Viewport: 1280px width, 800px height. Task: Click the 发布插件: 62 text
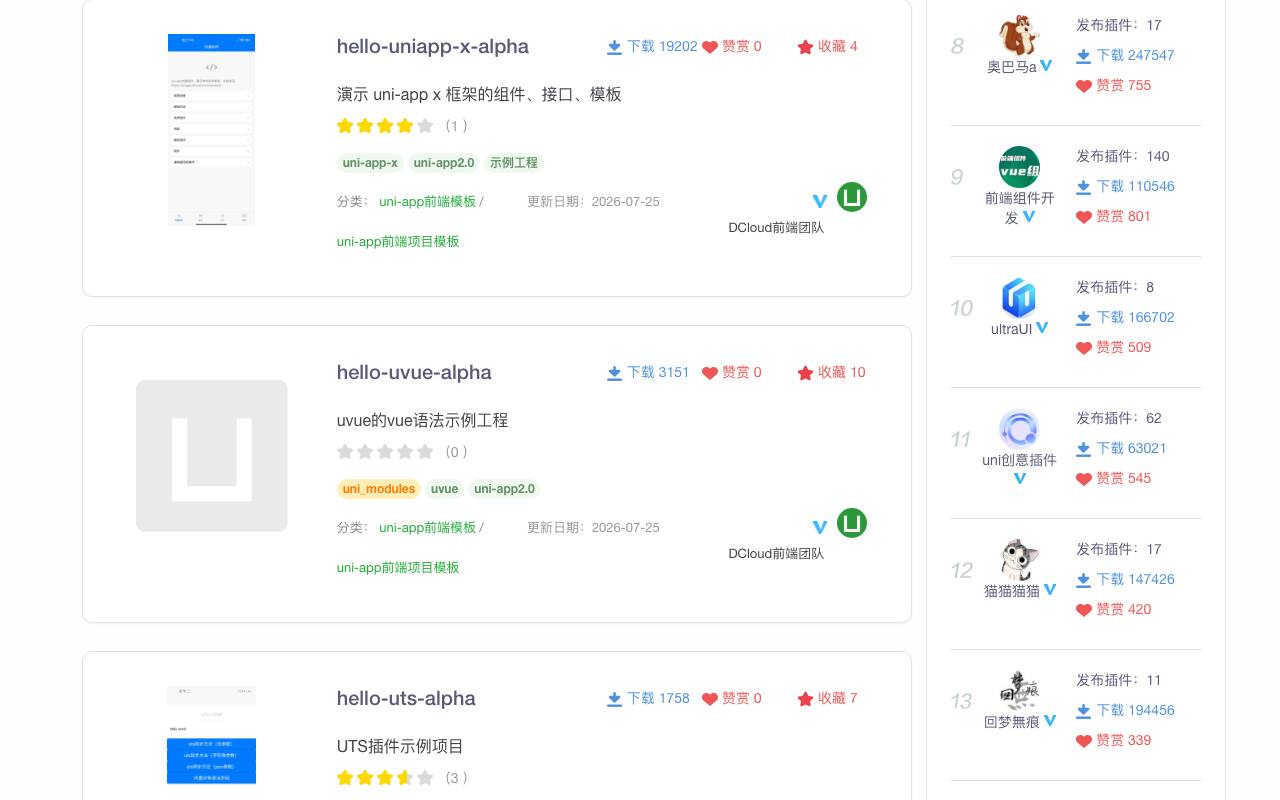pyautogui.click(x=1119, y=418)
